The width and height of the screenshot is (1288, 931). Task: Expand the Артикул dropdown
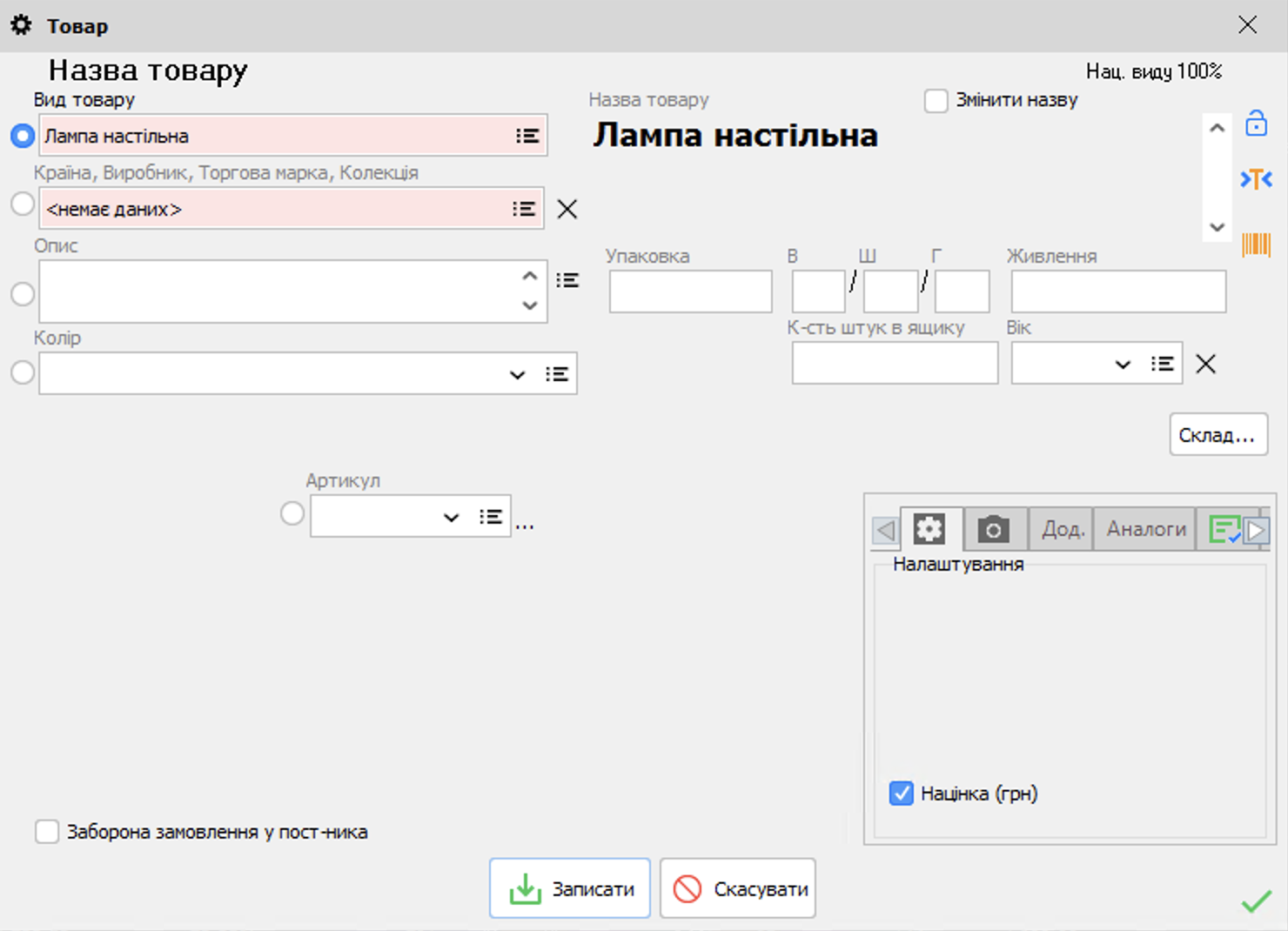(x=451, y=518)
